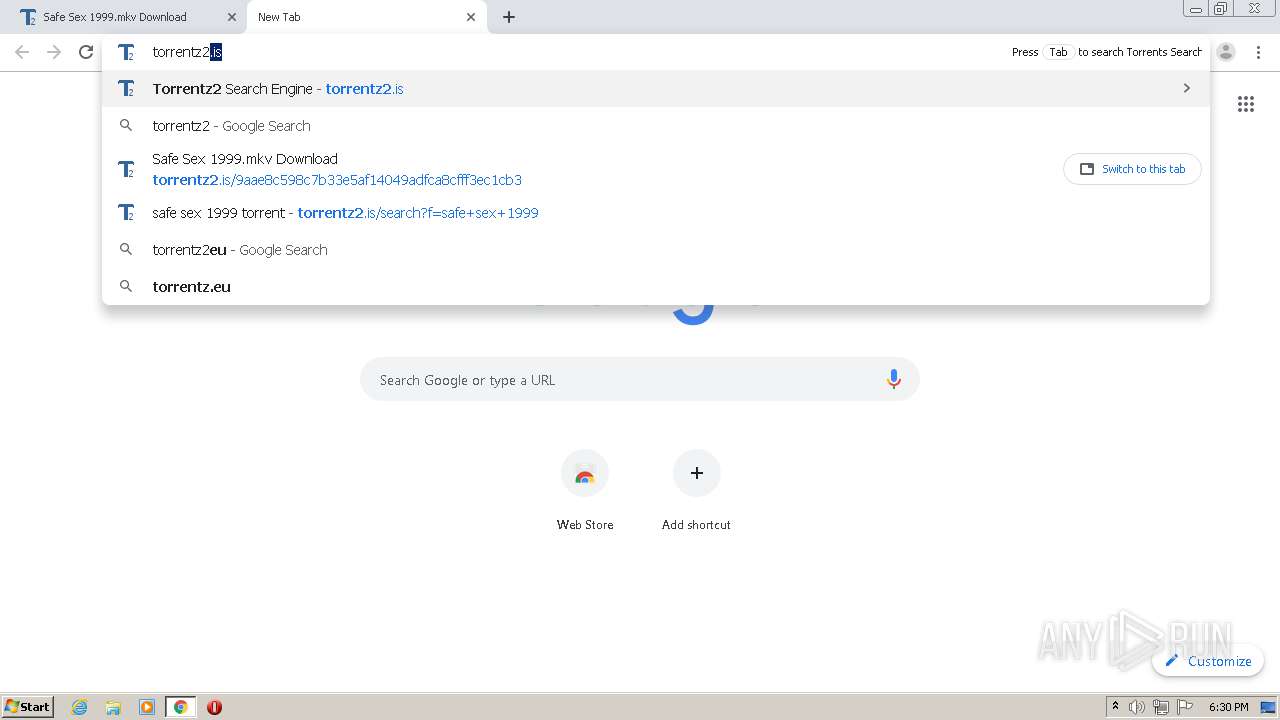The width and height of the screenshot is (1280, 720).
Task: Select the New Tab tab
Action: [x=367, y=17]
